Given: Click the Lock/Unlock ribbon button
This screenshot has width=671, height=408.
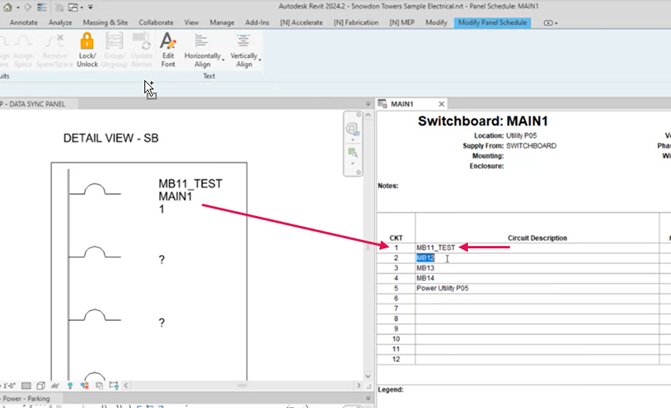Looking at the screenshot, I should [x=87, y=50].
